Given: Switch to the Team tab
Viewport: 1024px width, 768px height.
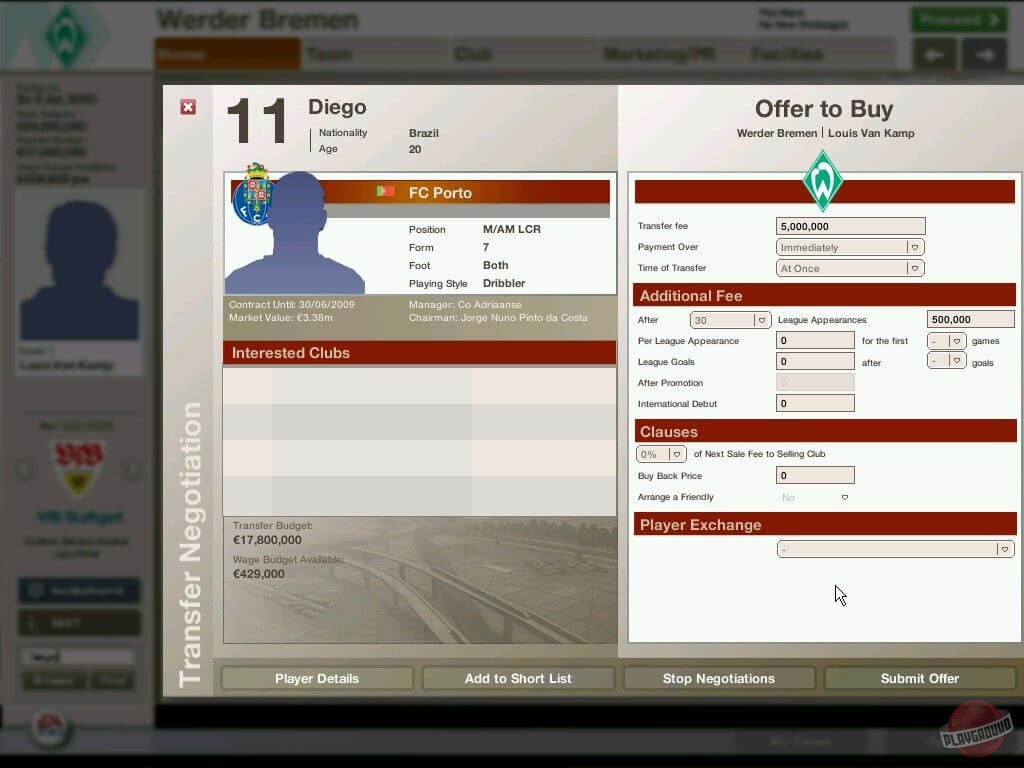Looking at the screenshot, I should click(x=328, y=54).
